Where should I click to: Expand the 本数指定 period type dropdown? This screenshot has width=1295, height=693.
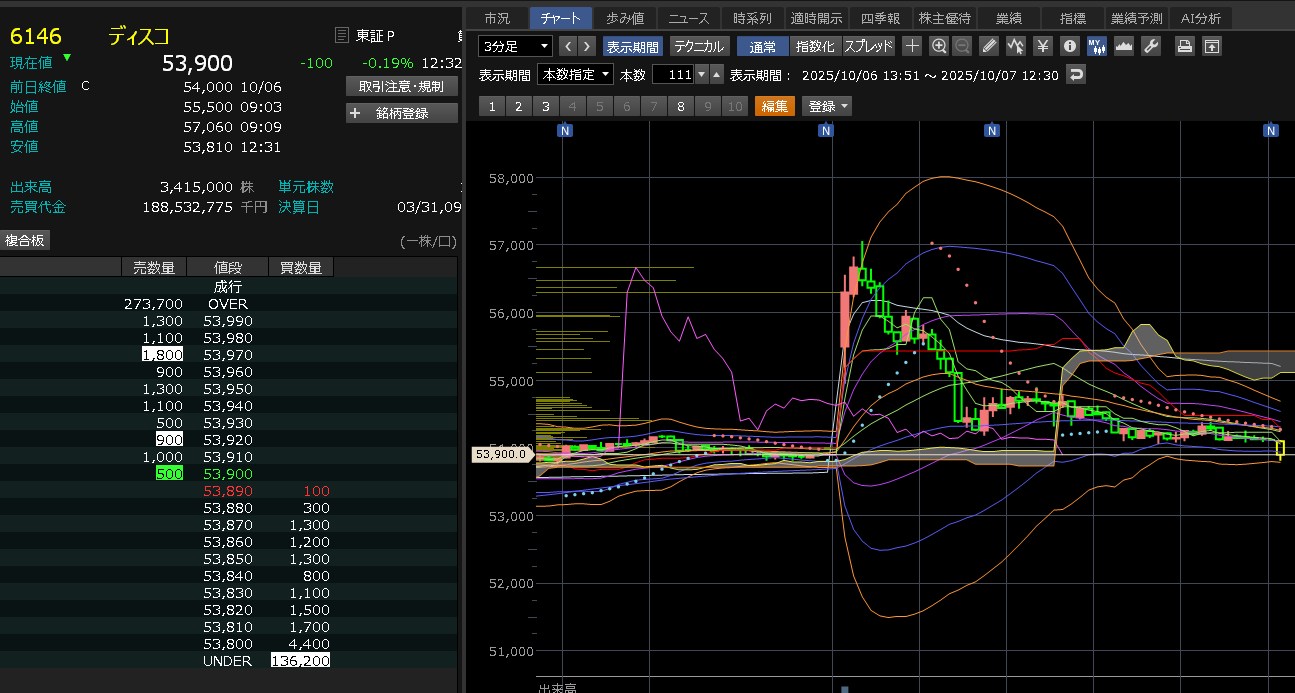[575, 75]
